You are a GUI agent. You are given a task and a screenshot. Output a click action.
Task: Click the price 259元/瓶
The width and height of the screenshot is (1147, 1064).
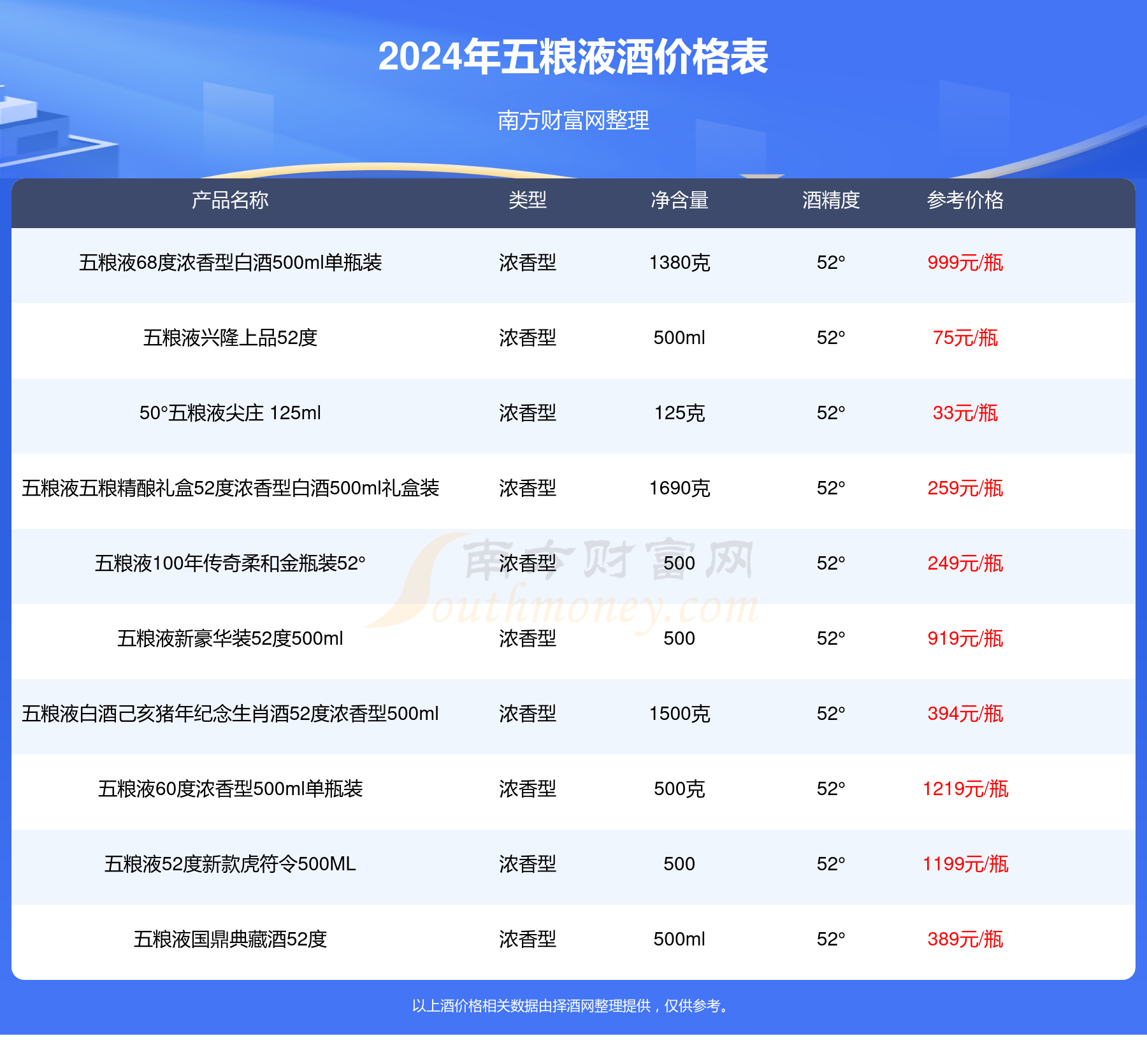pos(965,488)
